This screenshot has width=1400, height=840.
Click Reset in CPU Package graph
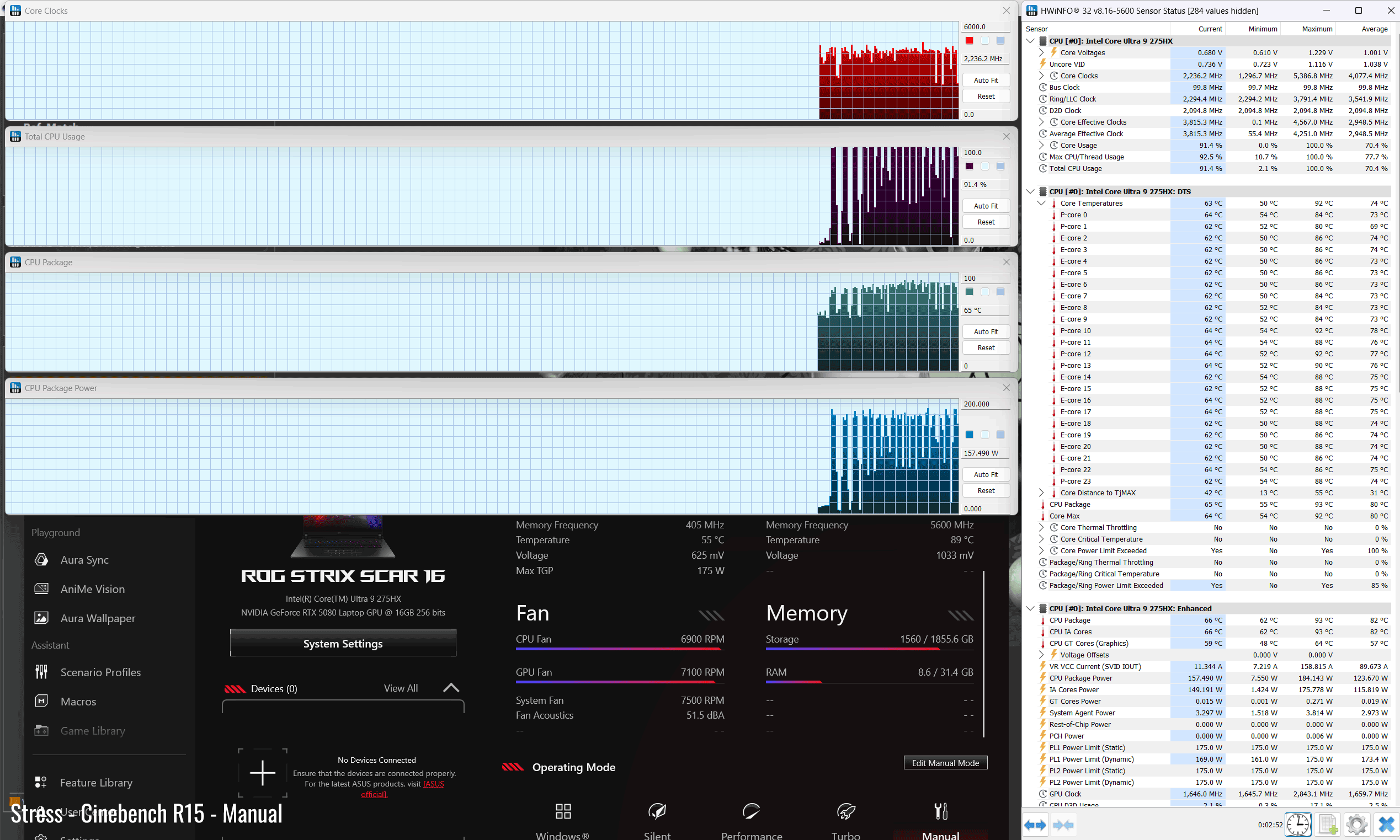pos(986,347)
